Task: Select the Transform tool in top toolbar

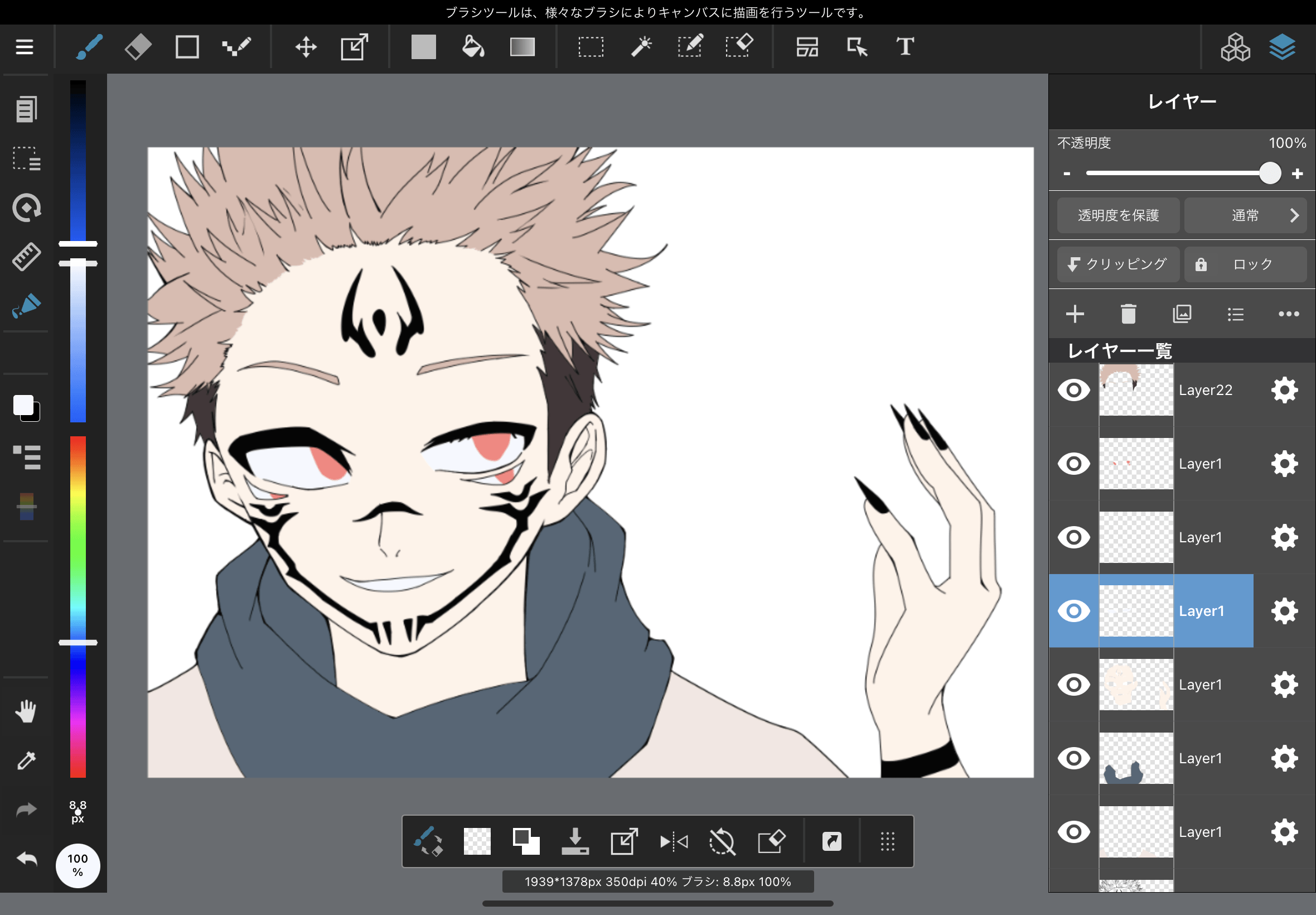Action: pos(355,46)
